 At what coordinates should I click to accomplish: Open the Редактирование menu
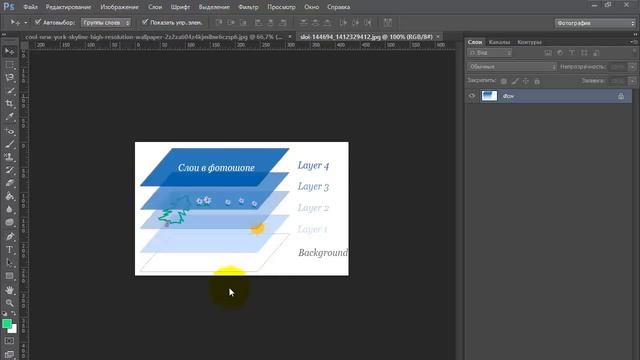[68, 7]
